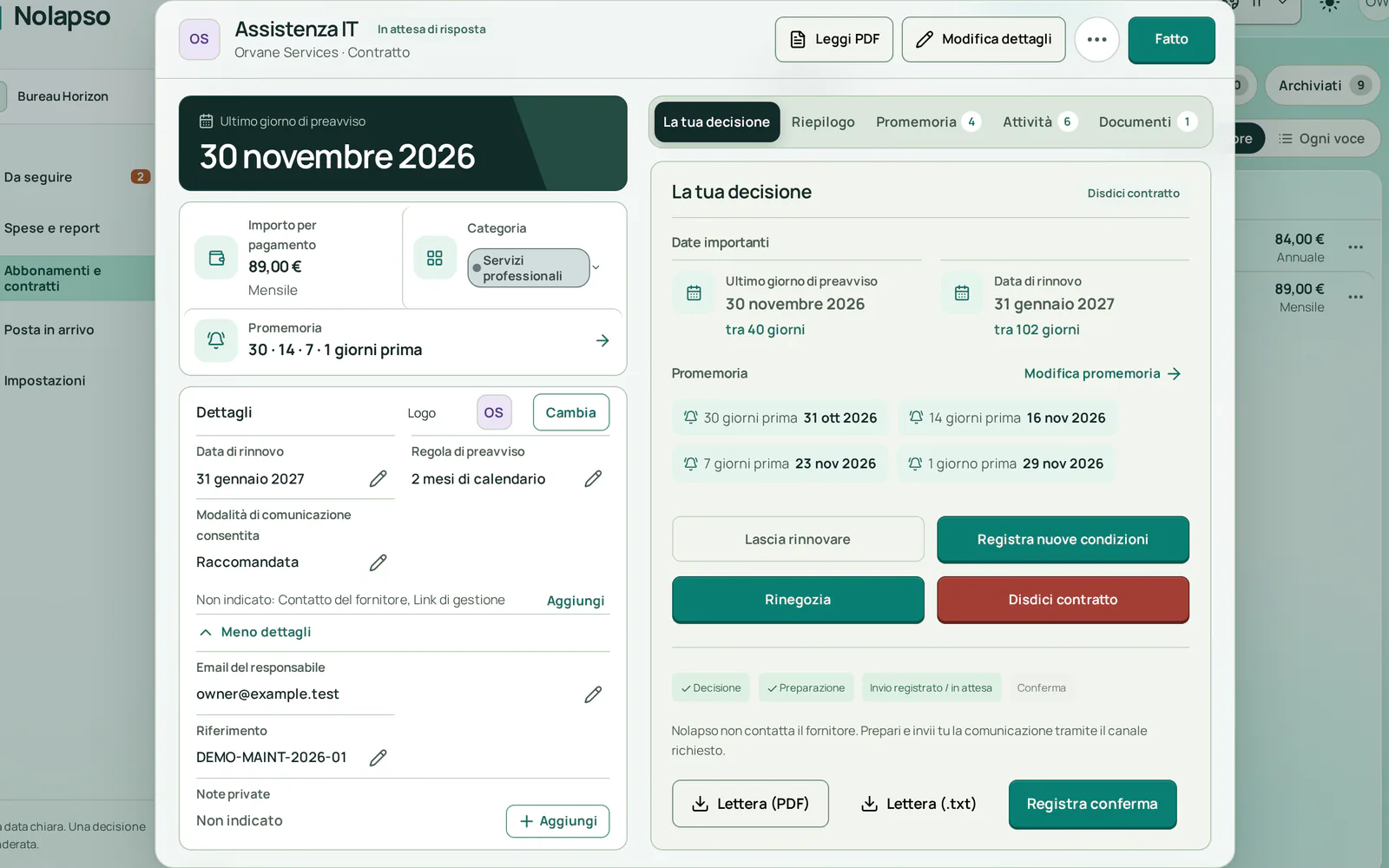Viewport: 1389px width, 868px height.
Task: Click the red Disdici contratto button
Action: coord(1063,600)
